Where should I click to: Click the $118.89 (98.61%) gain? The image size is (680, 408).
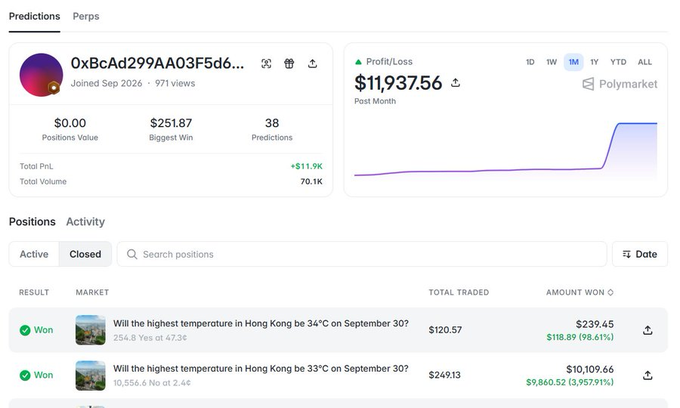(580, 337)
